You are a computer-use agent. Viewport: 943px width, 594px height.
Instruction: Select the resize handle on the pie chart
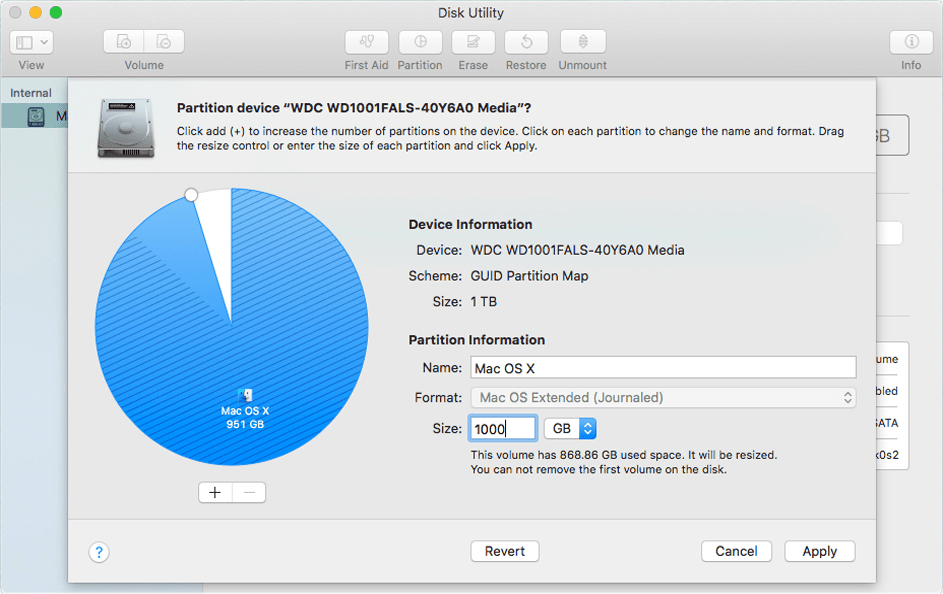[x=191, y=195]
